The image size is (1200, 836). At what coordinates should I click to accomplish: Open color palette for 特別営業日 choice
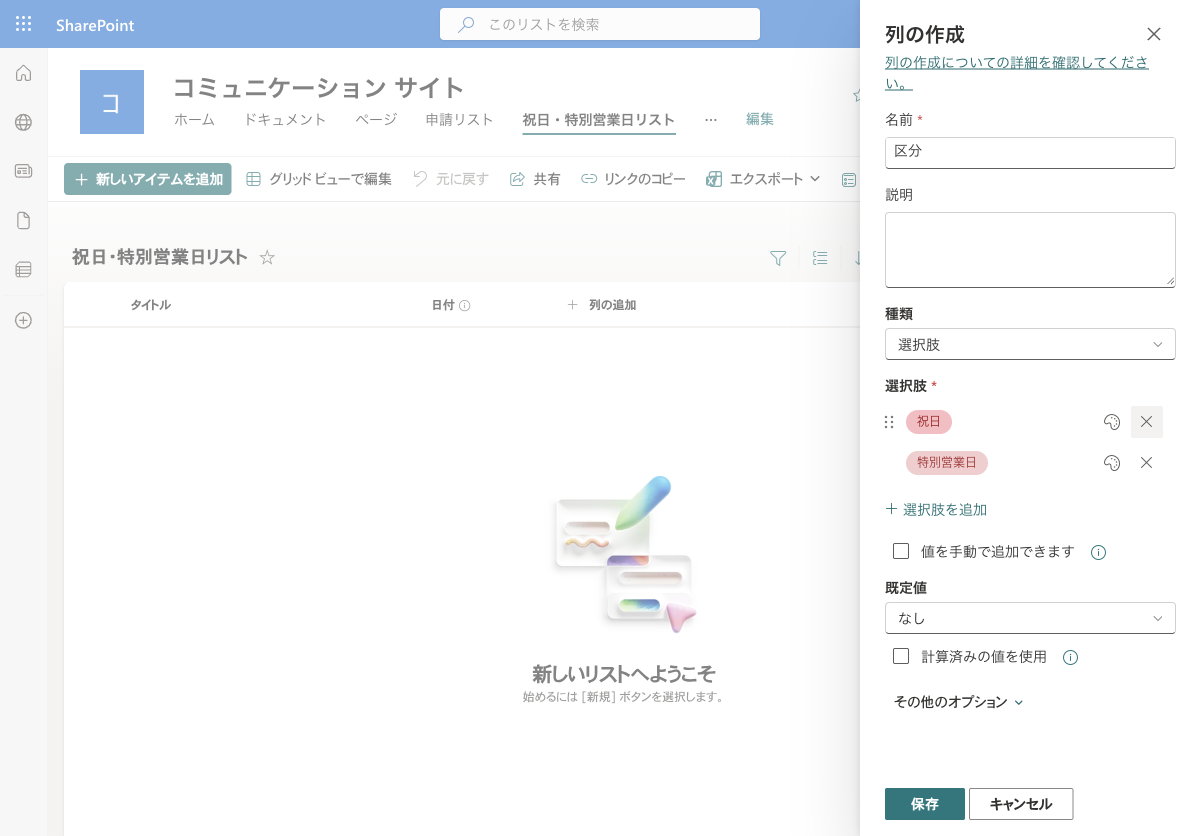tap(1111, 463)
